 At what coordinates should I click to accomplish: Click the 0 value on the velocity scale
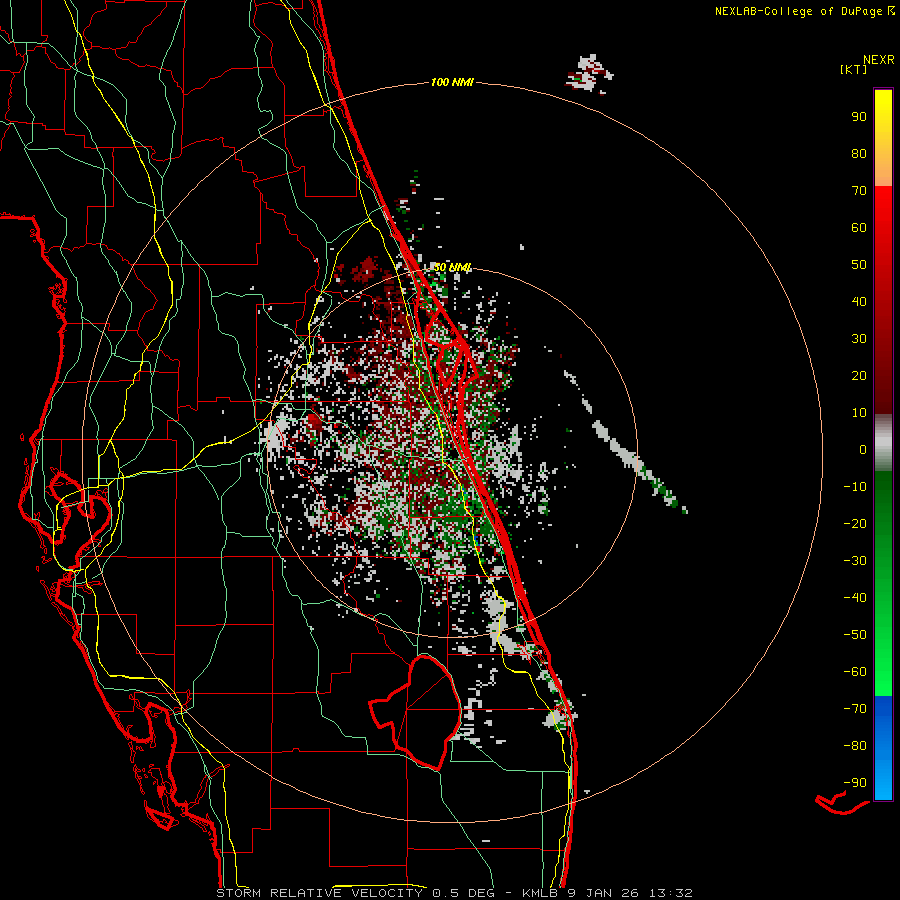pos(863,450)
